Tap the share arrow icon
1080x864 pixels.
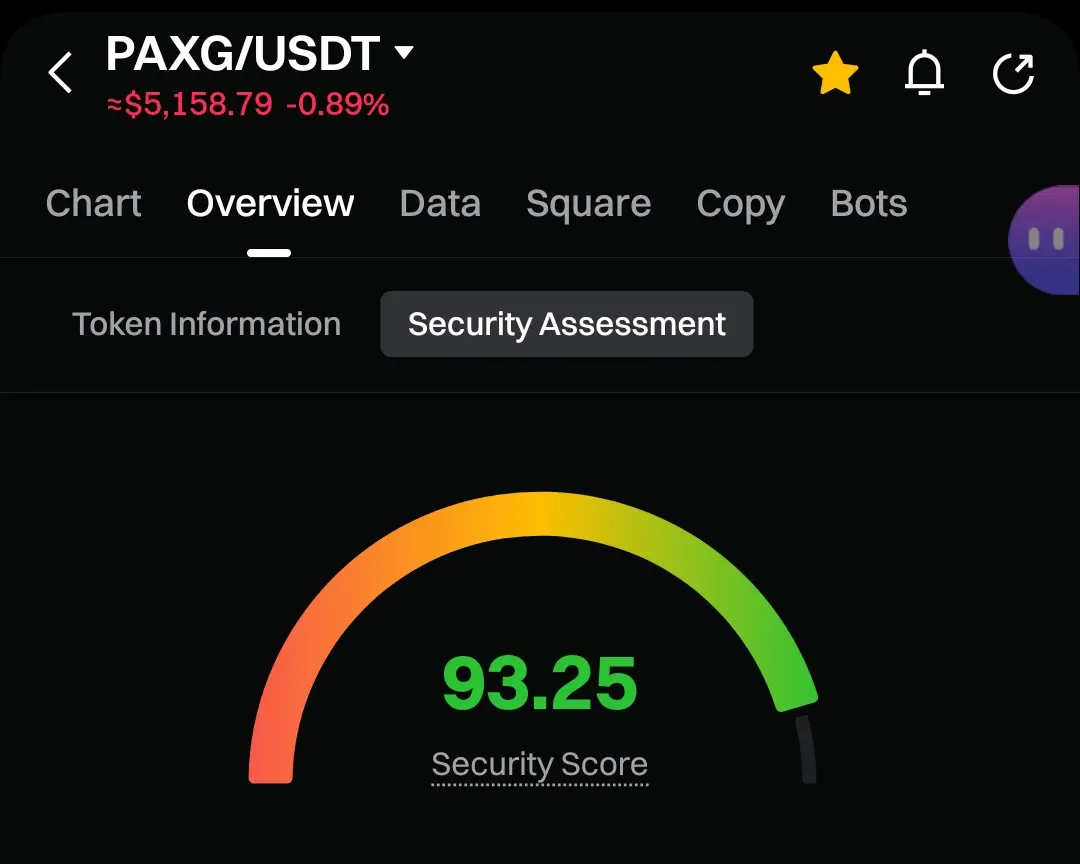(1013, 73)
